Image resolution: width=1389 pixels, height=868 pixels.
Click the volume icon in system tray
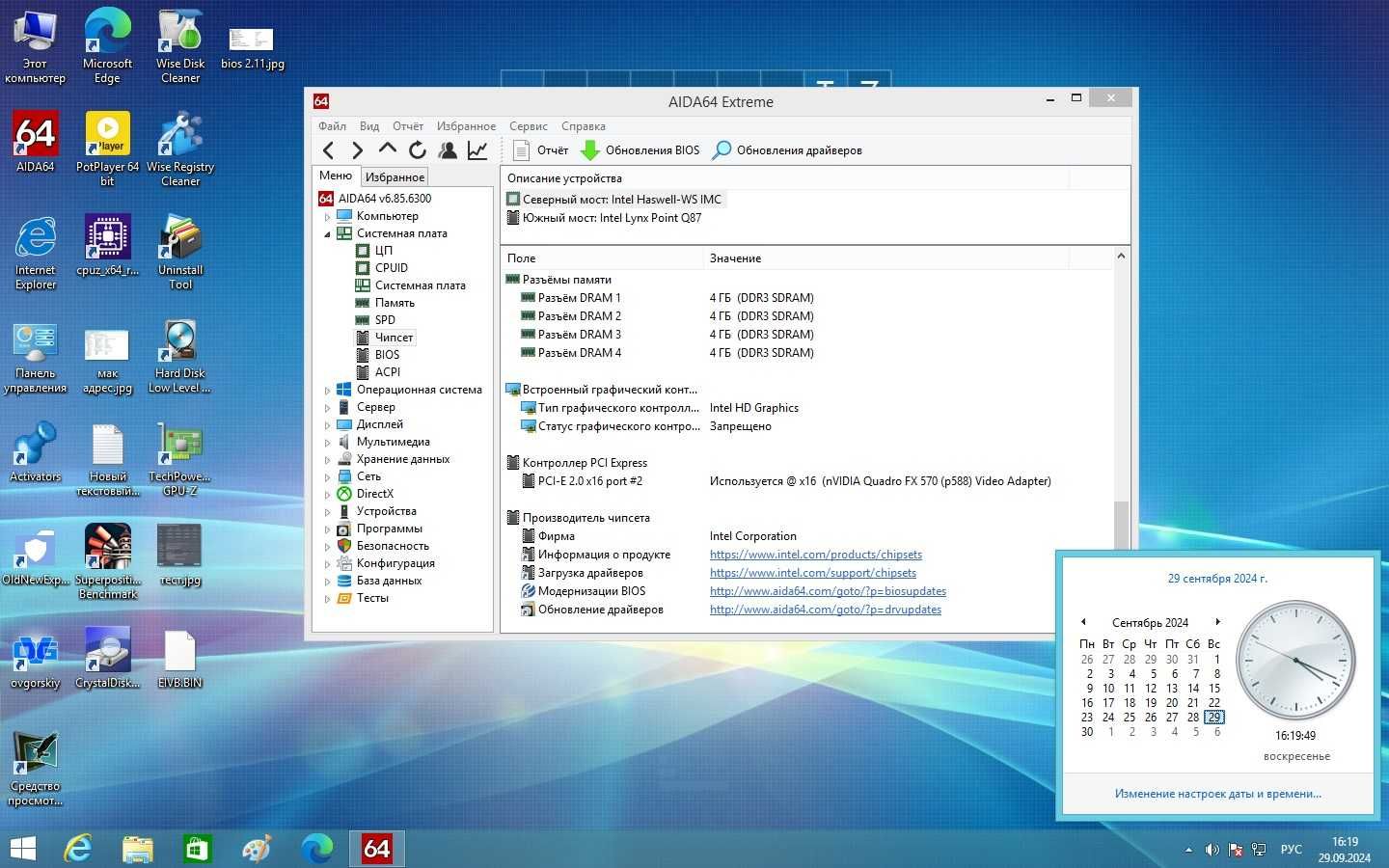(x=1212, y=850)
